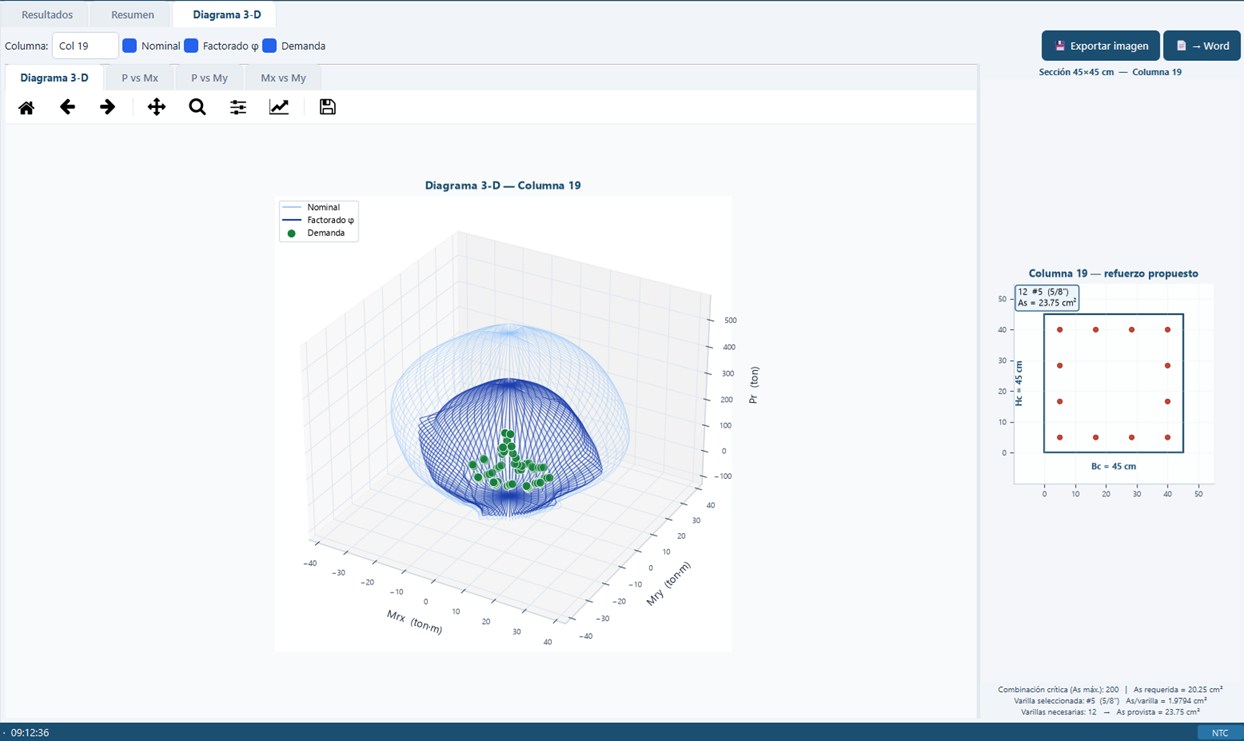Toggle the Nominal checkbox
The width and height of the screenshot is (1244, 741).
[129, 46]
